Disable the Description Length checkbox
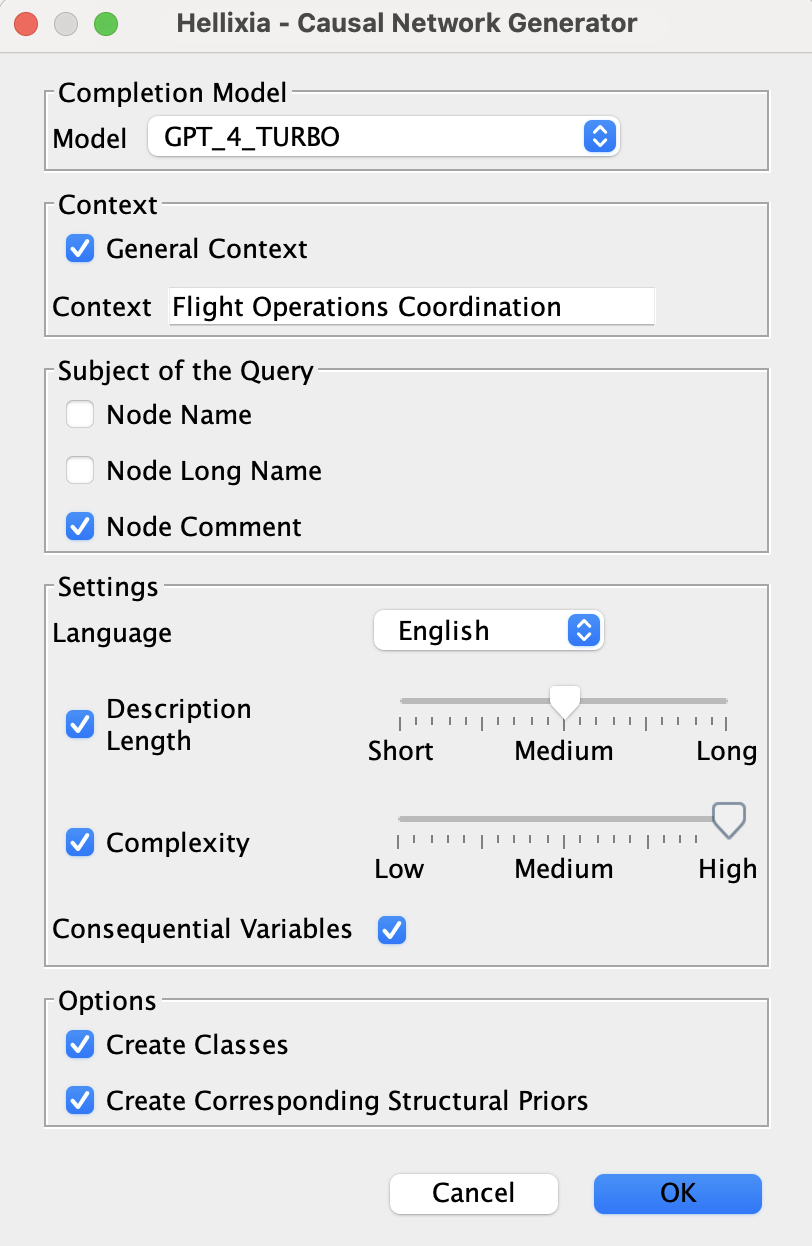This screenshot has height=1246, width=812. point(80,724)
